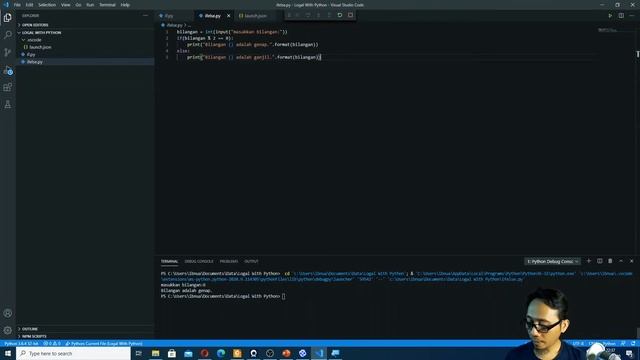Switch to the OUTPUT panel tab
The width and height of the screenshot is (640, 360).
pos(251,261)
